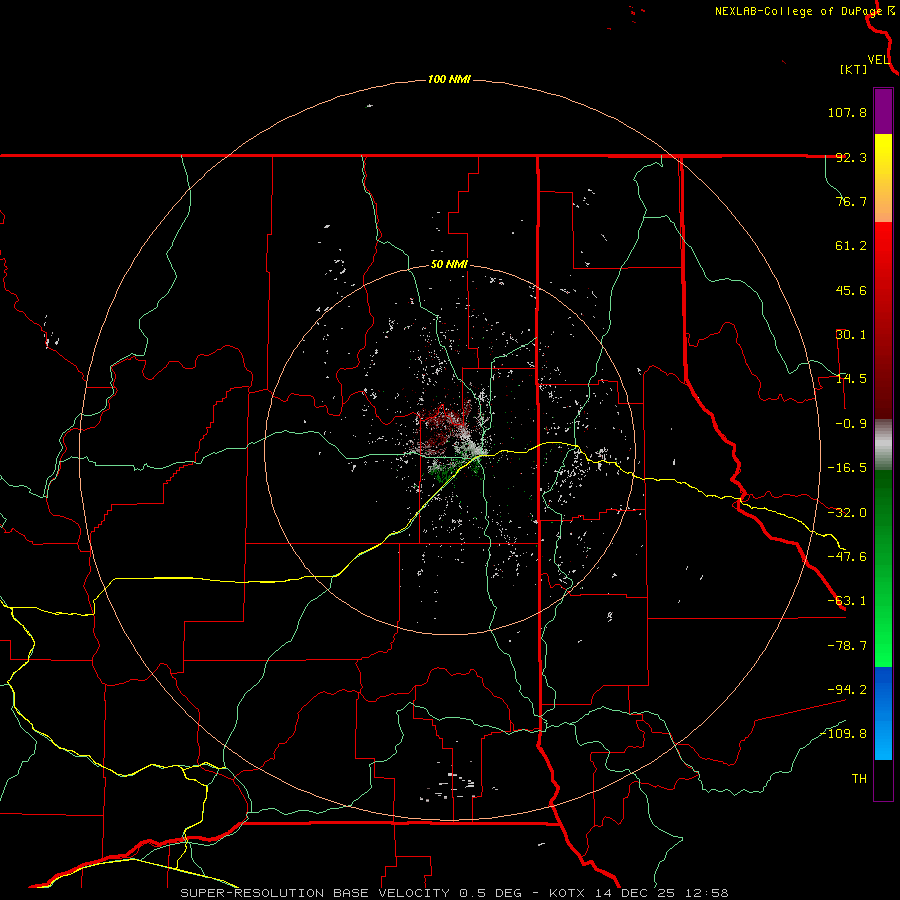Click the TH threshold legend label

859,779
